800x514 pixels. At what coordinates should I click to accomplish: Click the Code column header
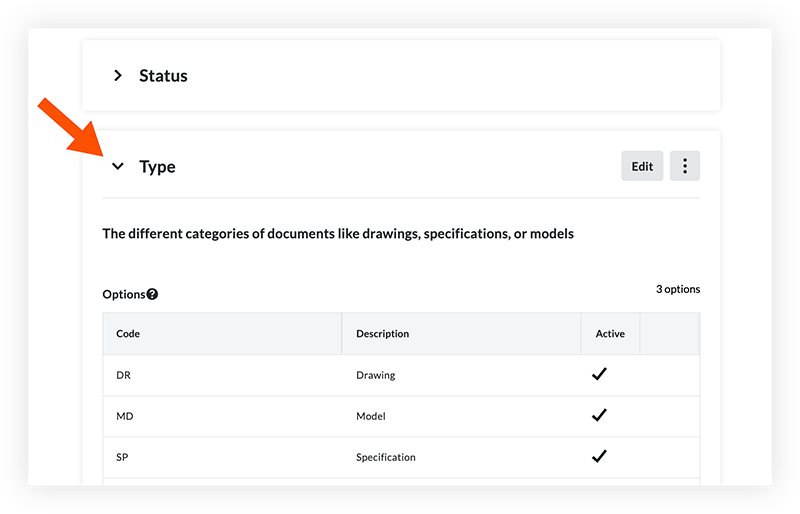click(x=128, y=334)
